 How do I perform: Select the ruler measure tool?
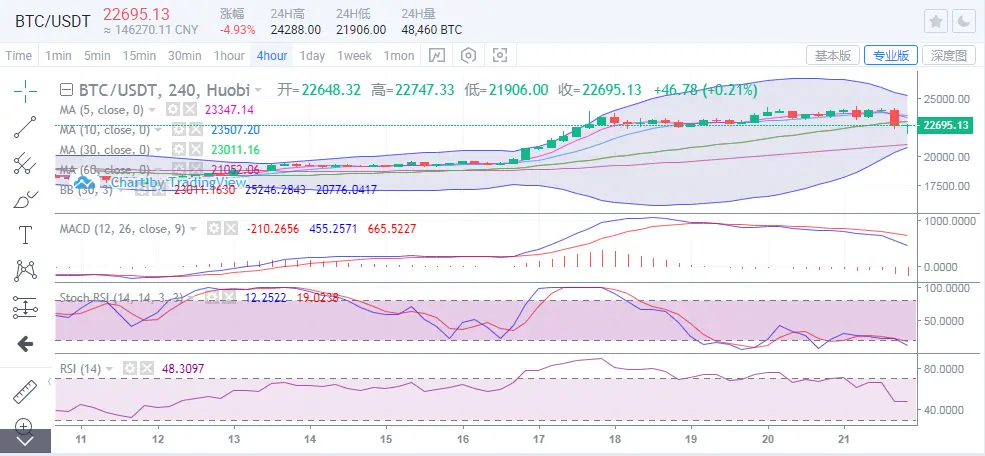pos(25,391)
